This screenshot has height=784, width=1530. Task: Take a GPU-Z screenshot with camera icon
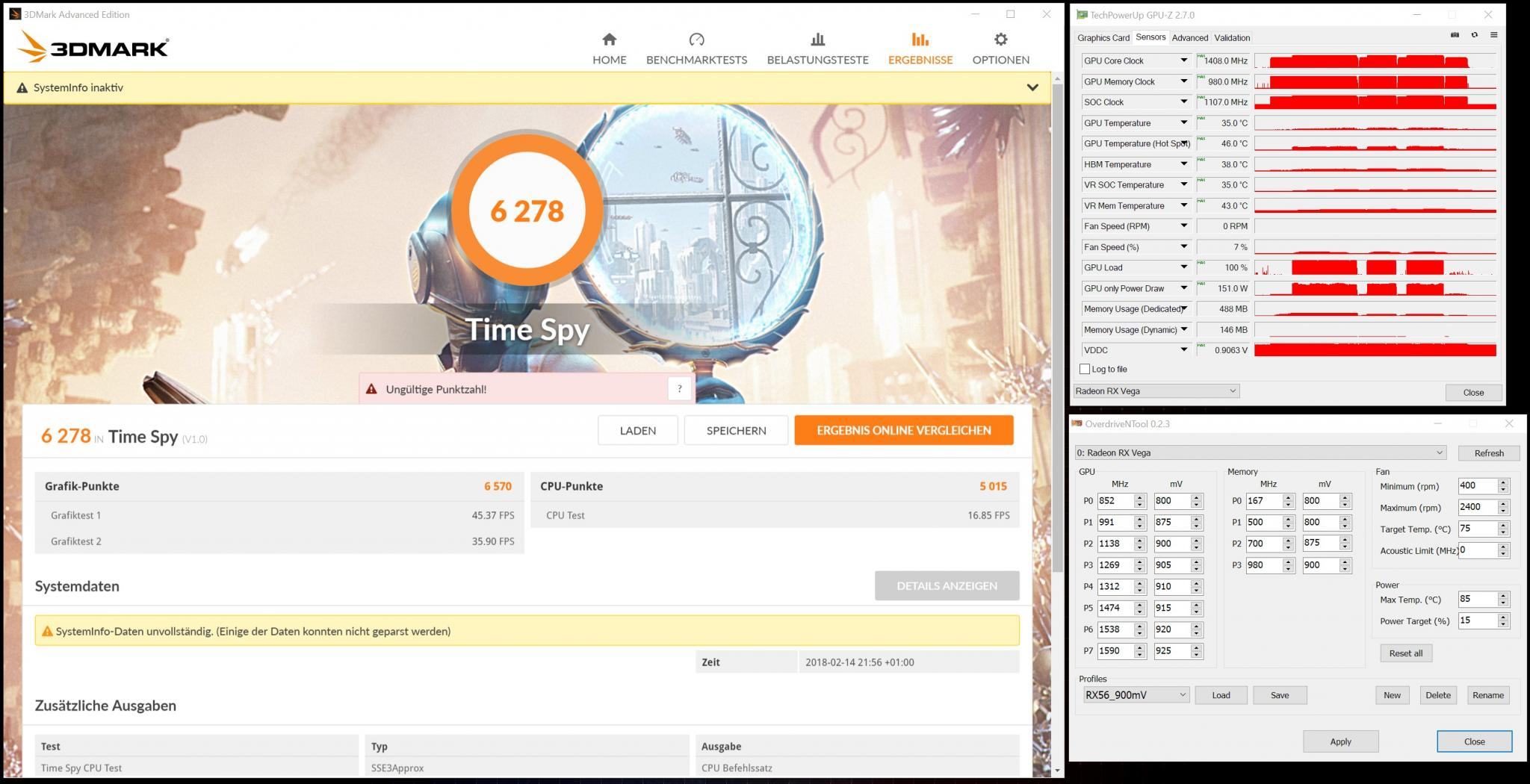pyautogui.click(x=1455, y=35)
